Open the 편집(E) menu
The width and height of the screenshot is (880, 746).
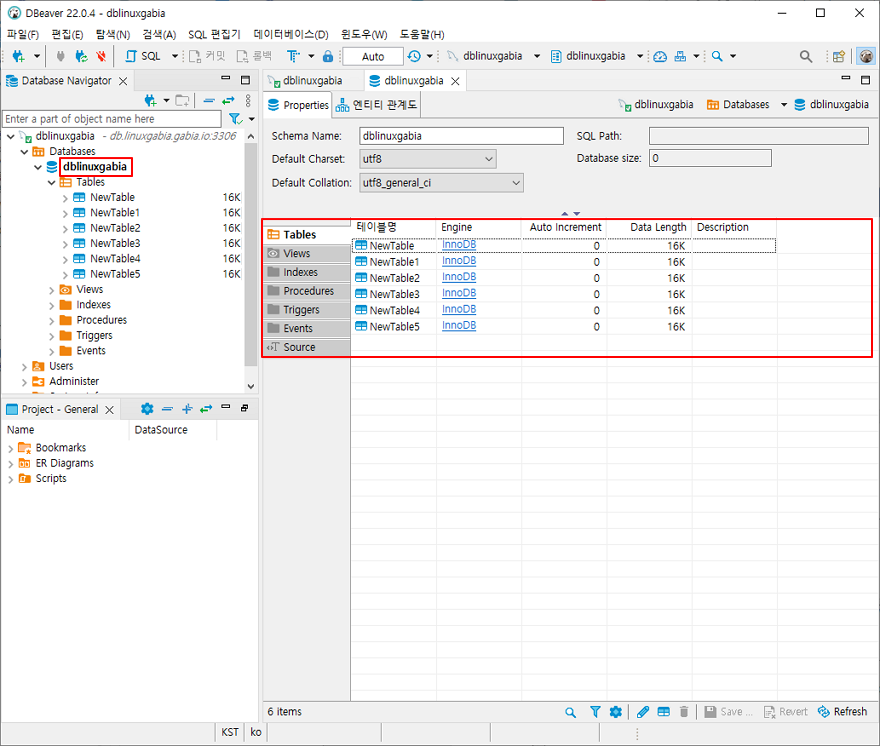67,34
